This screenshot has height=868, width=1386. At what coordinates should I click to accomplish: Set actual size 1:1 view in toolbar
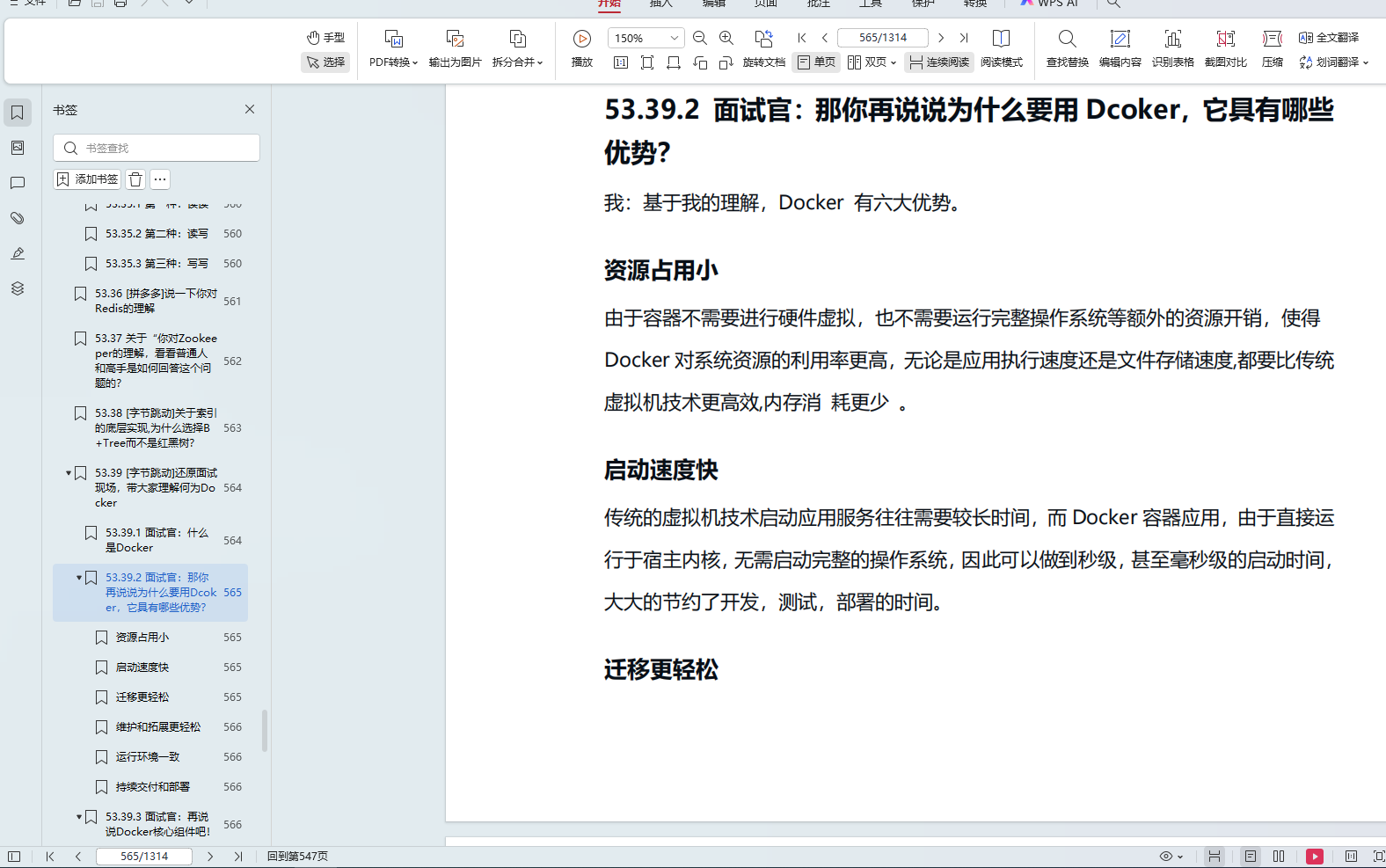tap(621, 62)
